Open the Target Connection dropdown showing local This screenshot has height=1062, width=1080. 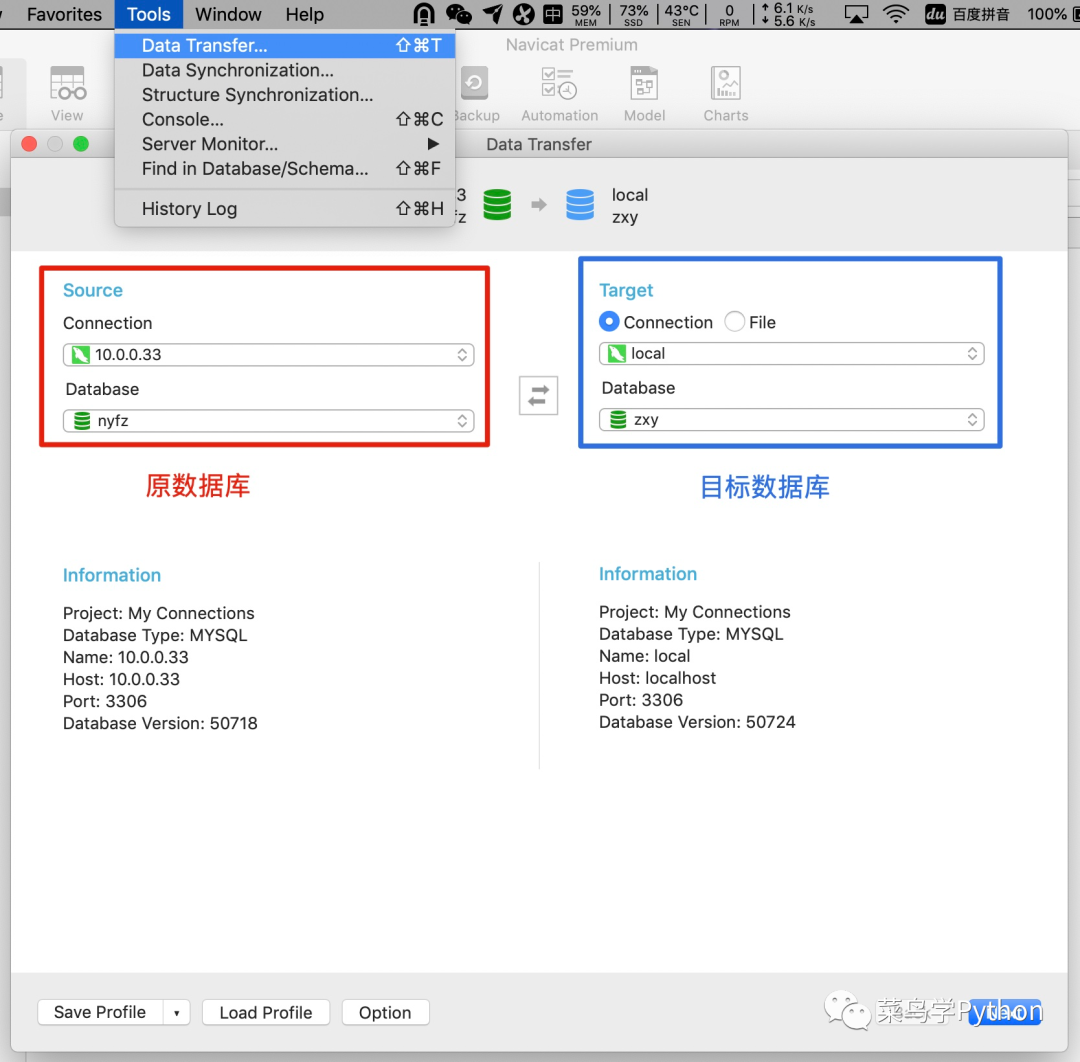pyautogui.click(x=791, y=353)
